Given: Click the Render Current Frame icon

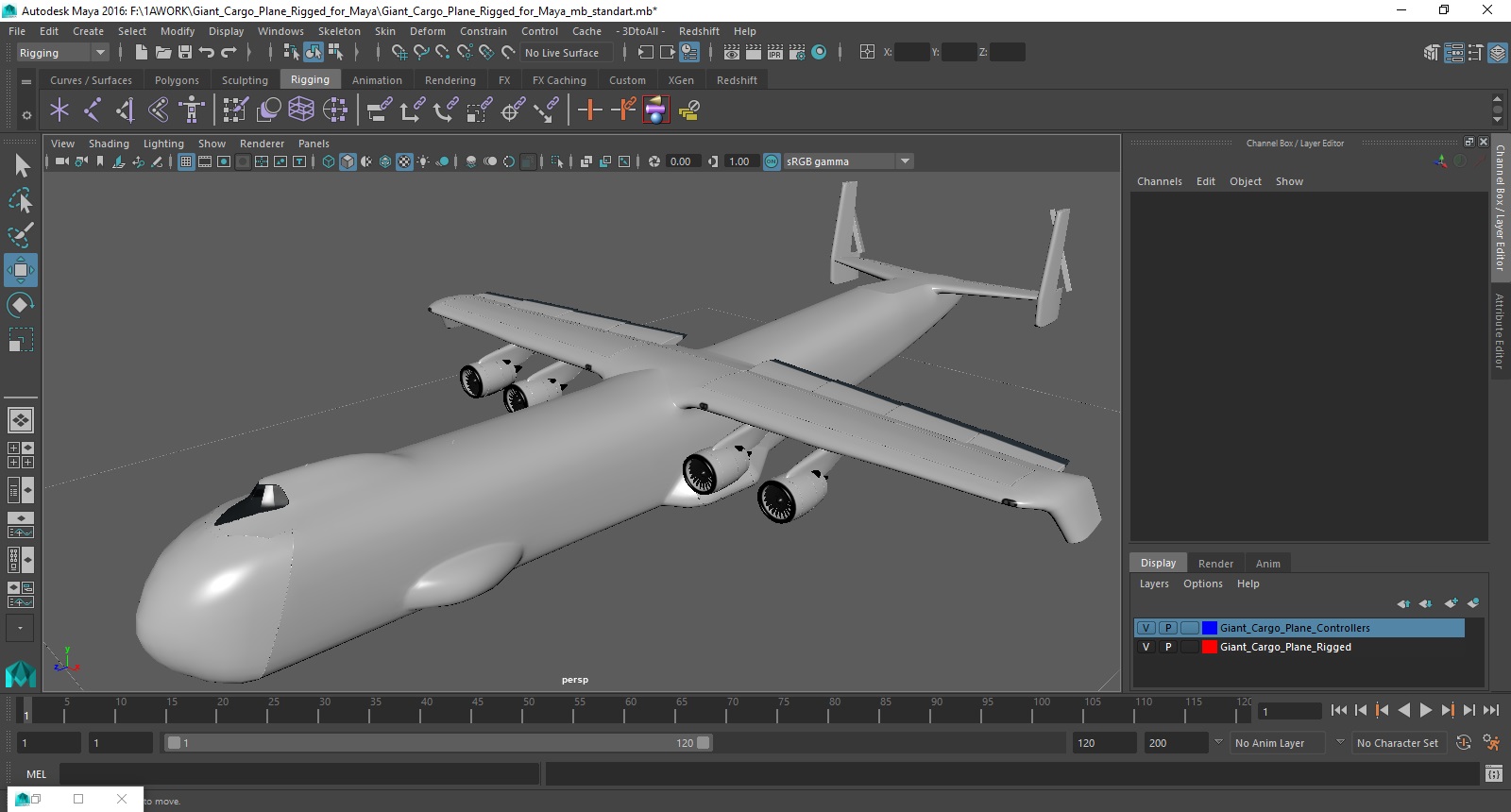Looking at the screenshot, I should 753,52.
